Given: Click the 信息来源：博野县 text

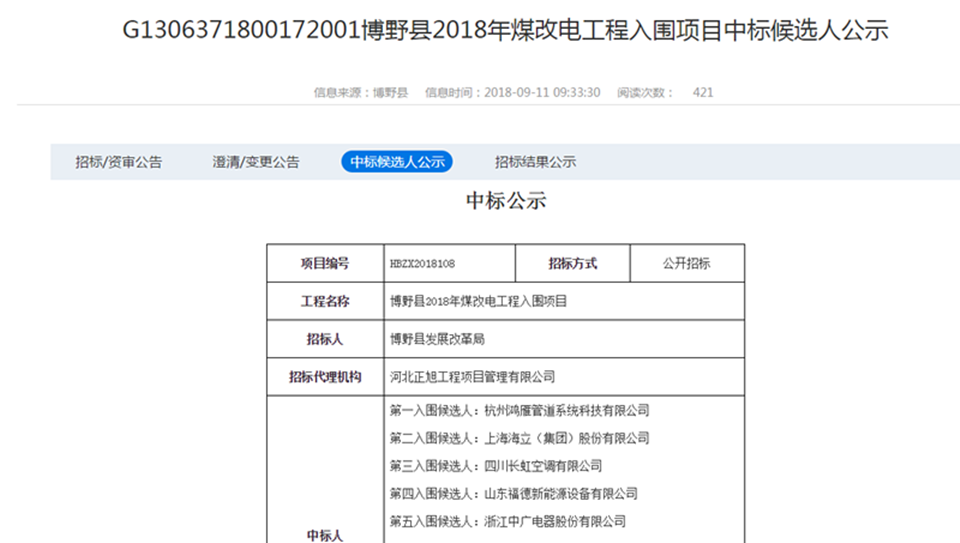Looking at the screenshot, I should [x=361, y=92].
